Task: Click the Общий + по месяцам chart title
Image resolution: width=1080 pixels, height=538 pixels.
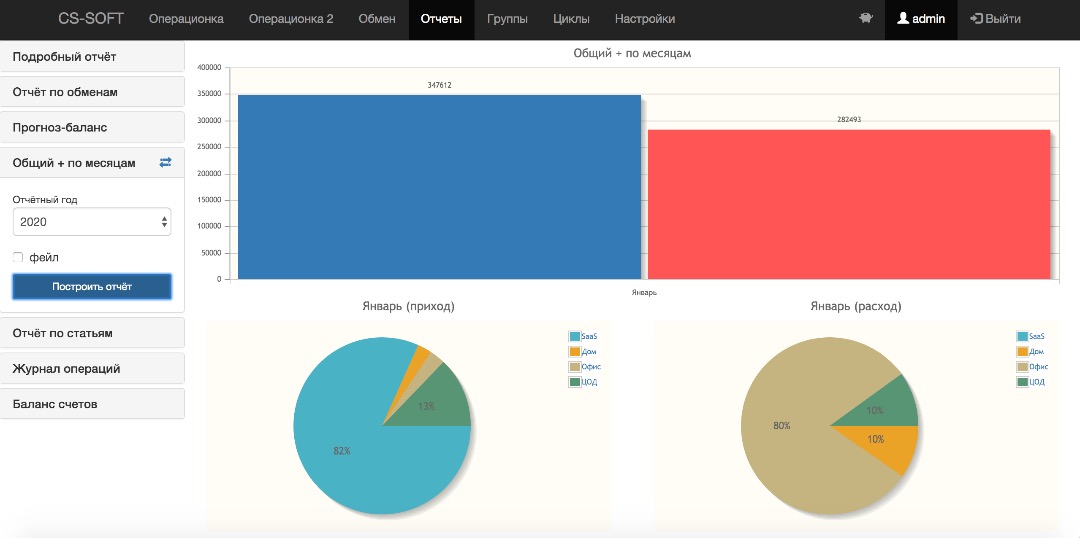Action: pyautogui.click(x=632, y=53)
